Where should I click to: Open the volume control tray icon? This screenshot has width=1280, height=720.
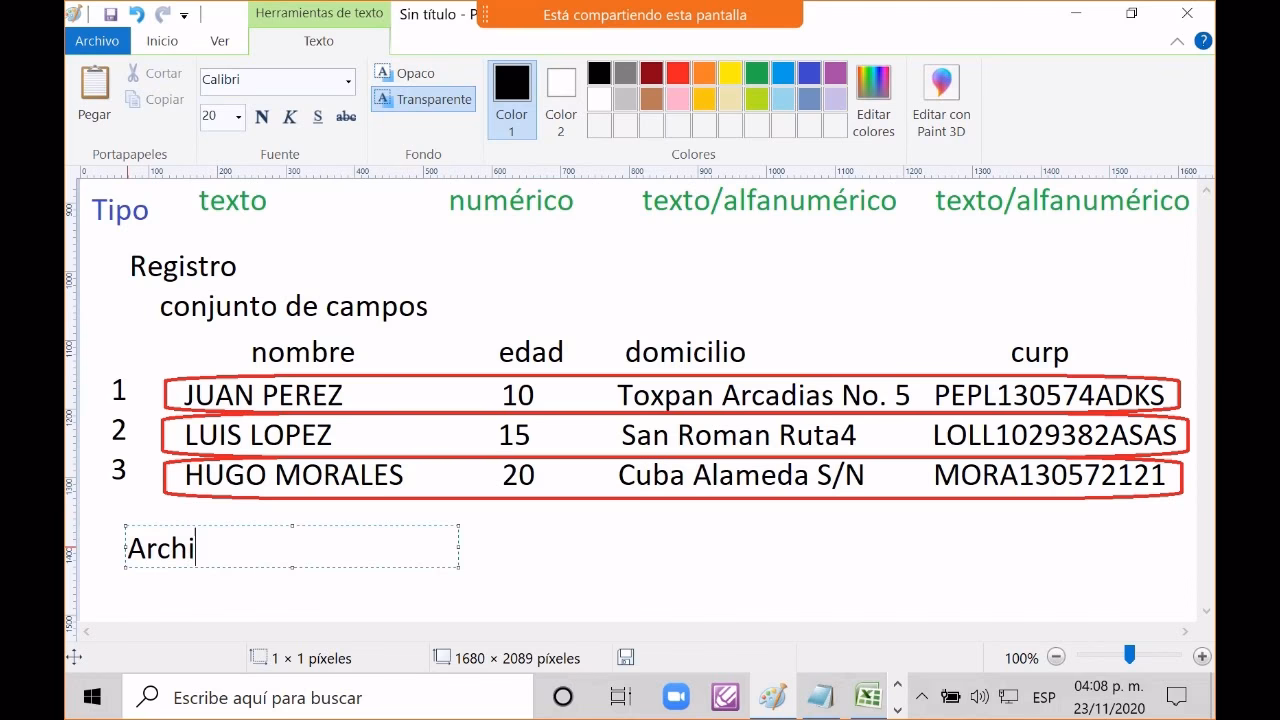pyautogui.click(x=979, y=697)
